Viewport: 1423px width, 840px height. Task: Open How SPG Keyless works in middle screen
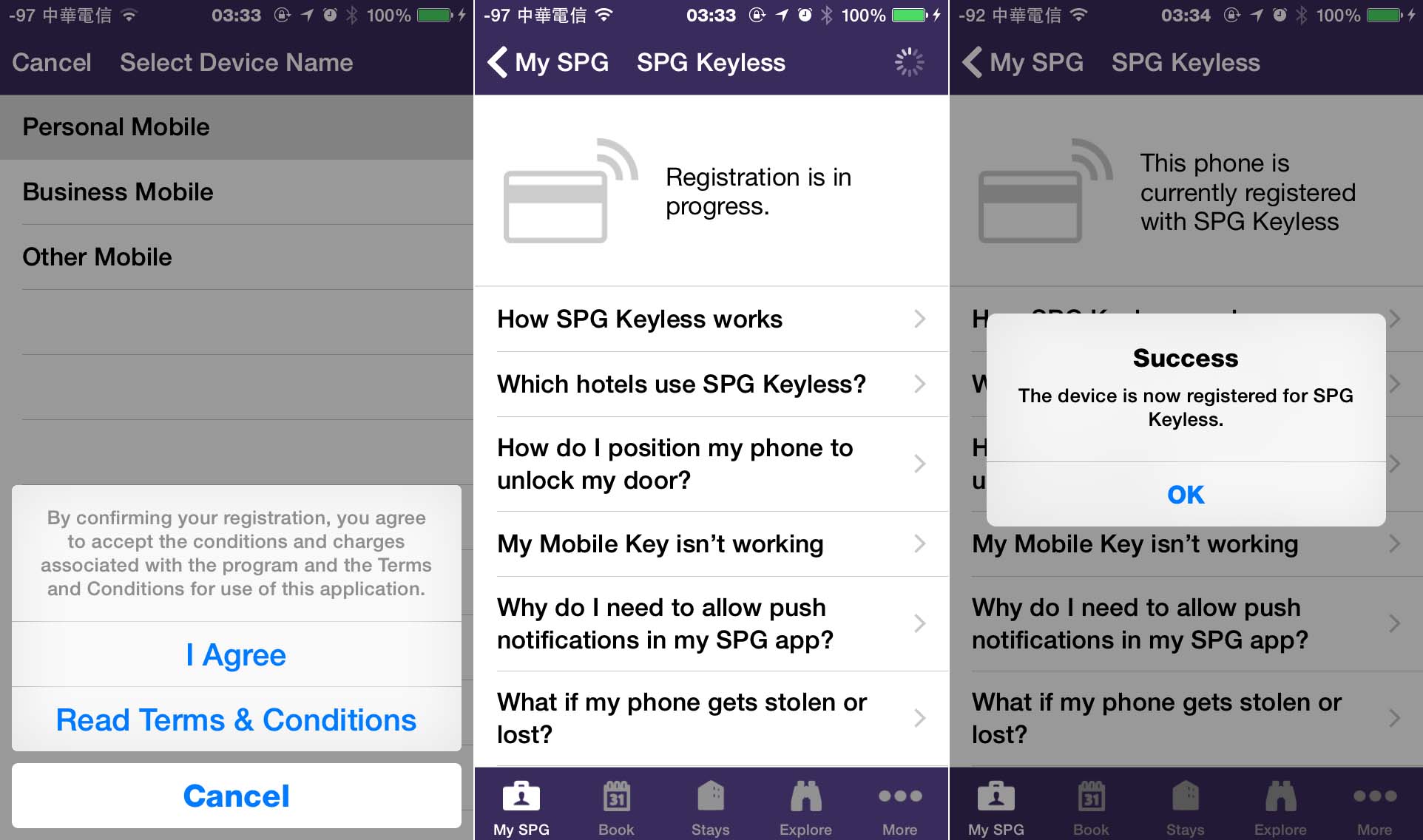pyautogui.click(x=711, y=319)
